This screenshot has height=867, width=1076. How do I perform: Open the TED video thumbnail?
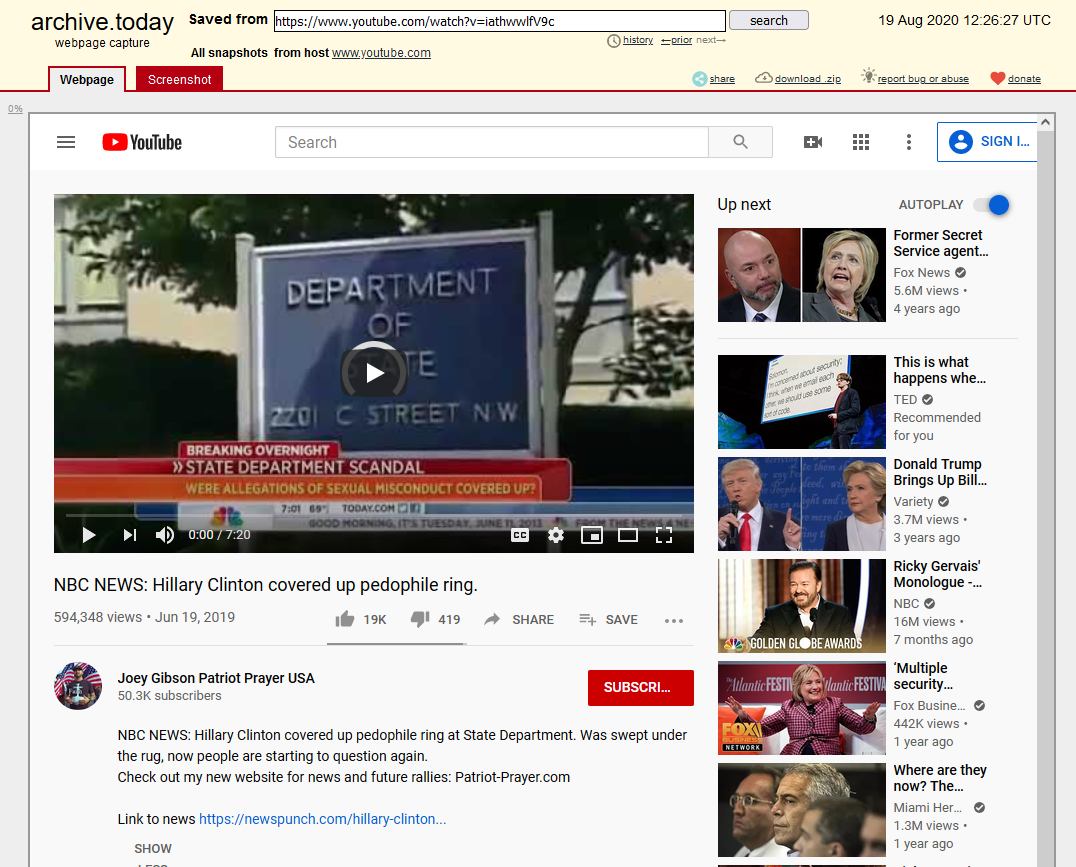click(x=802, y=402)
